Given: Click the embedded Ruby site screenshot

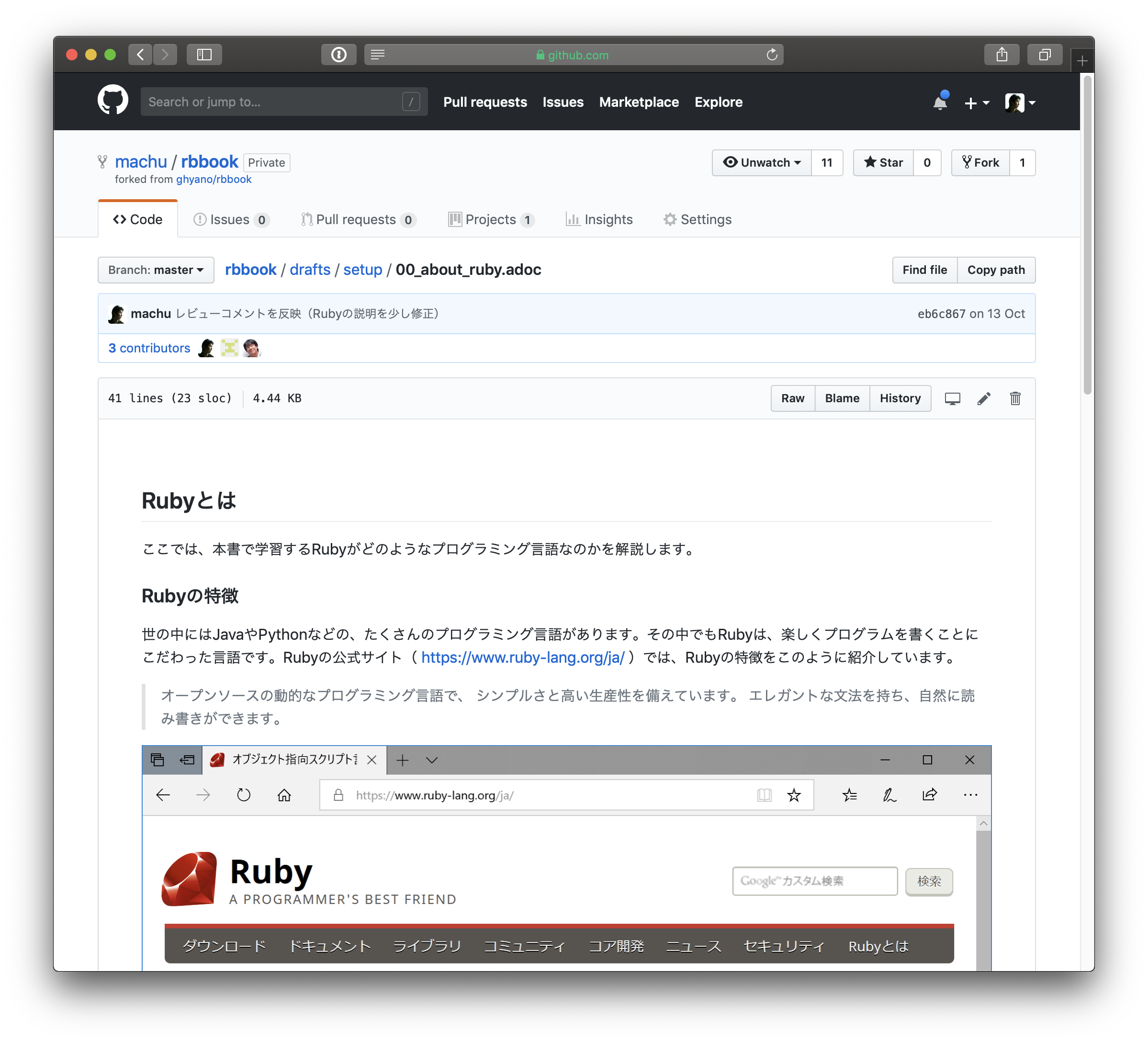Looking at the screenshot, I should (x=567, y=858).
